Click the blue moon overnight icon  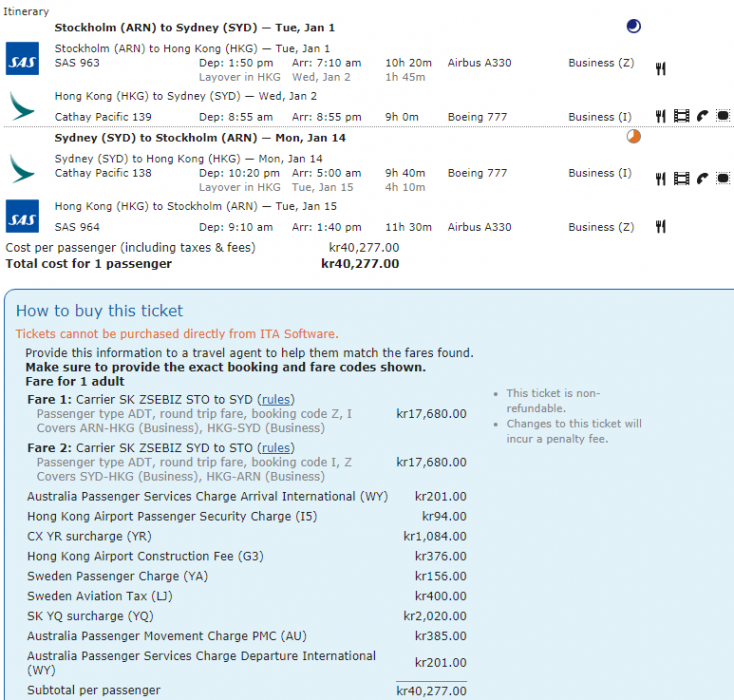pyautogui.click(x=633, y=27)
